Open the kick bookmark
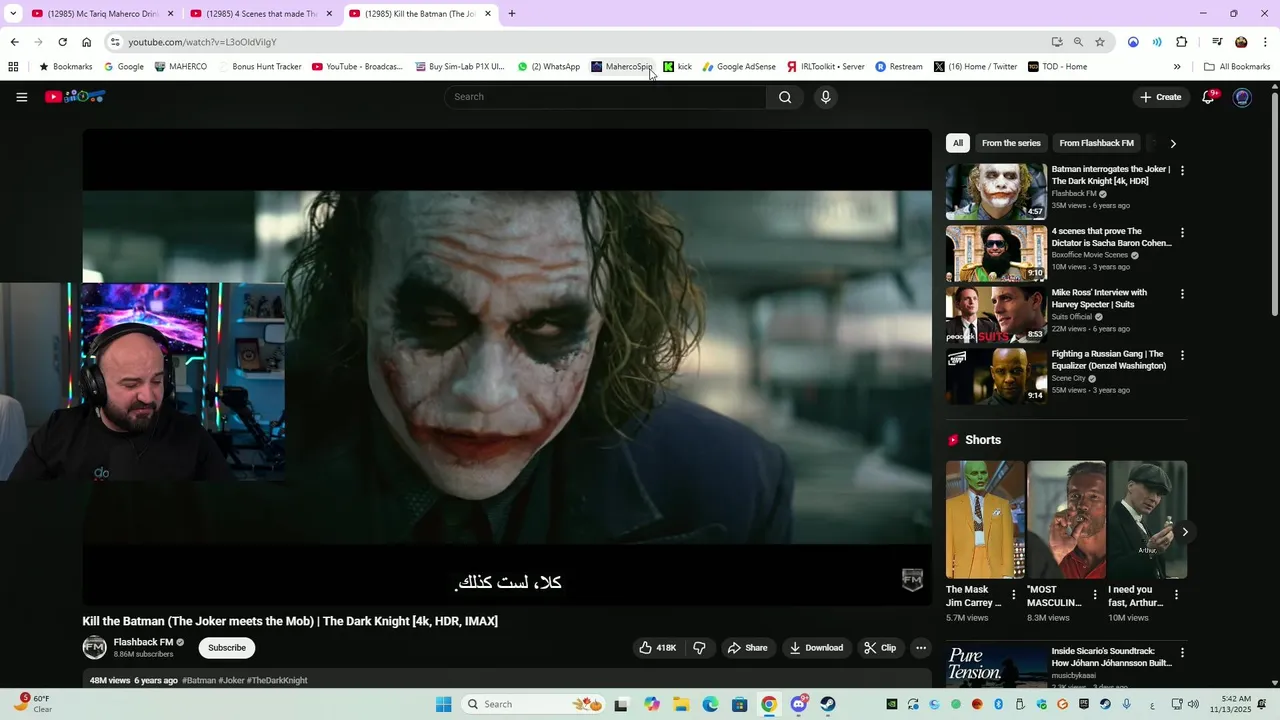The width and height of the screenshot is (1280, 720). coord(677,67)
